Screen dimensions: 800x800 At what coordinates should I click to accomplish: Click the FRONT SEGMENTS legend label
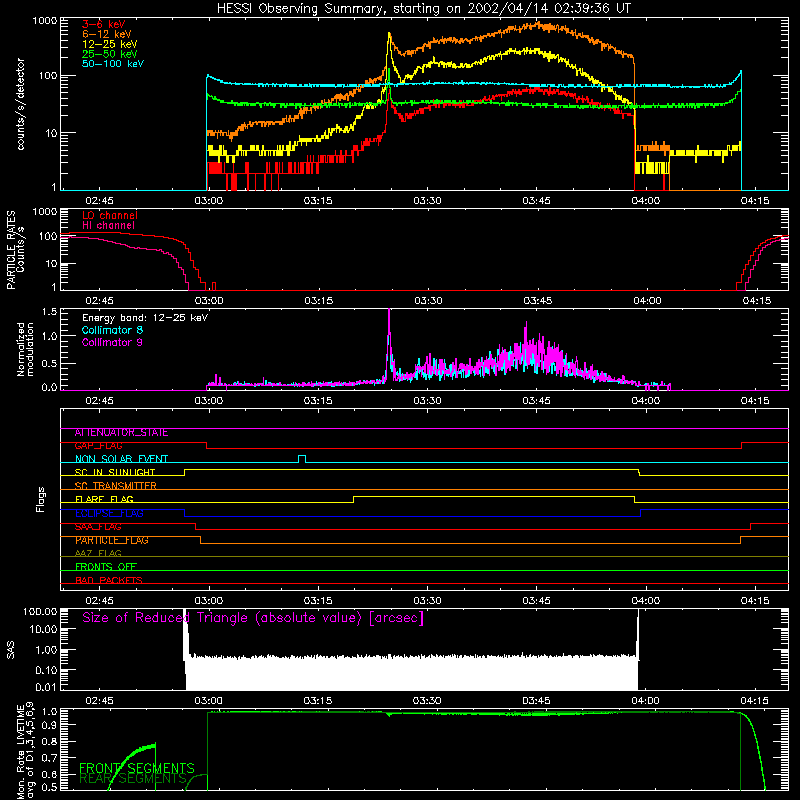coord(137,768)
